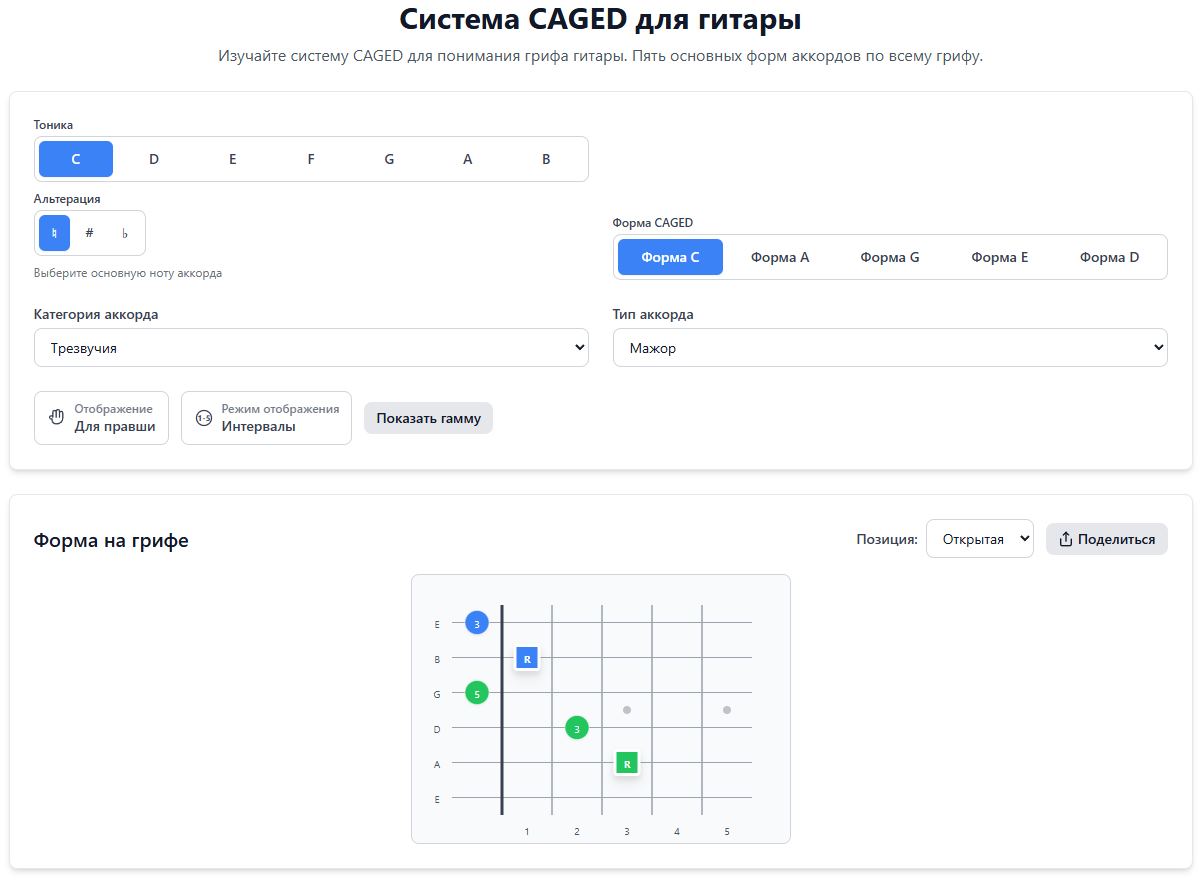Click green 3 marker on D string
This screenshot has width=1203, height=884.
(x=577, y=728)
